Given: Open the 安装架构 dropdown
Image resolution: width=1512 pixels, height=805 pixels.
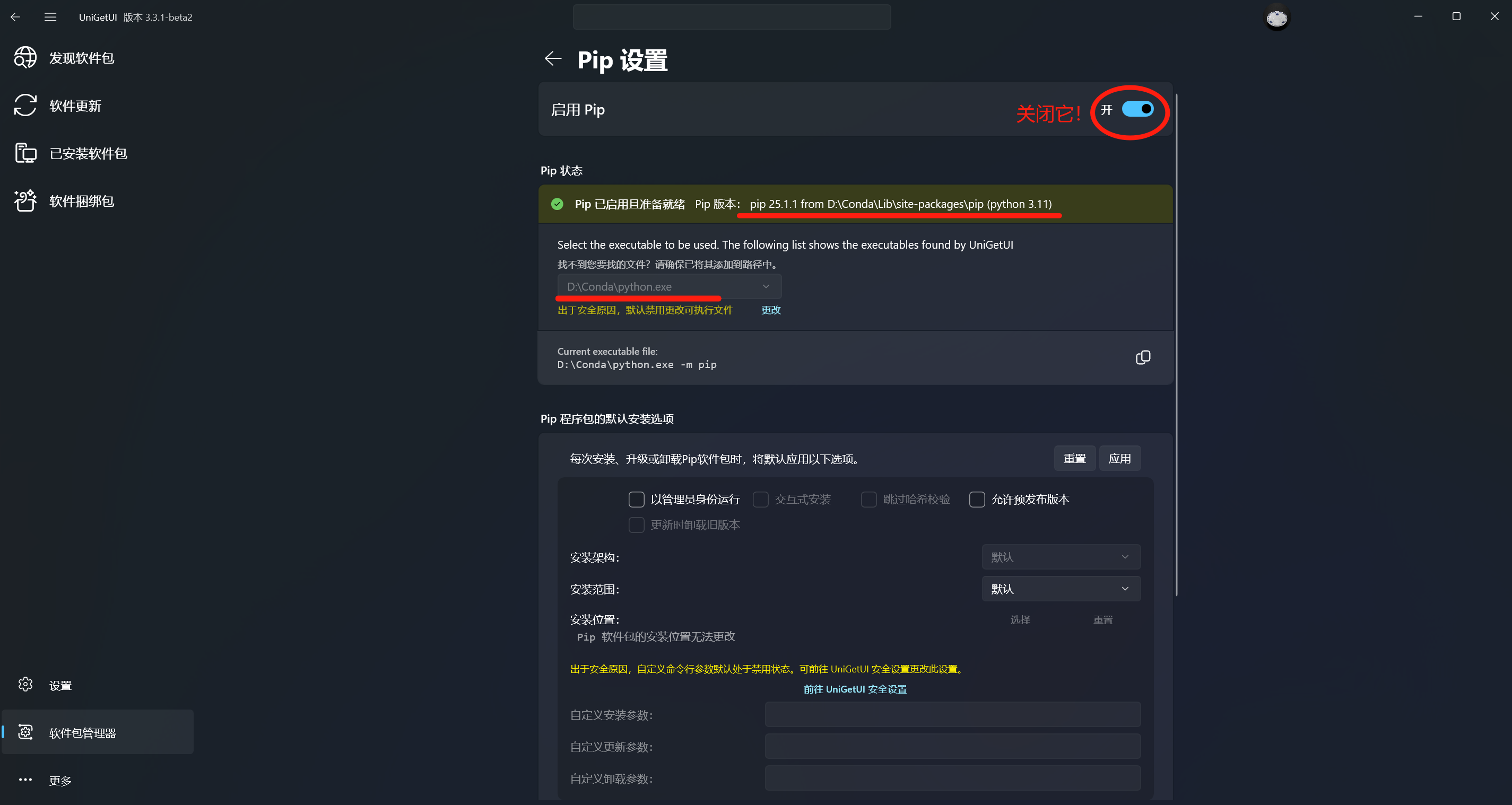Looking at the screenshot, I should [1061, 557].
